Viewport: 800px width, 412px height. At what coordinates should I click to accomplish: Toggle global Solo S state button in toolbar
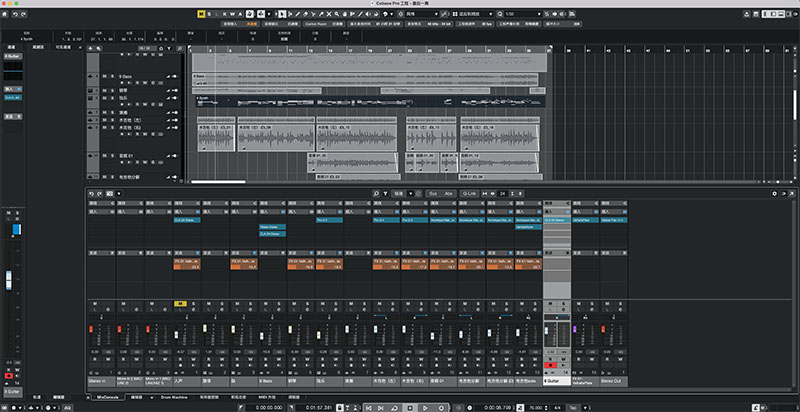[x=209, y=14]
